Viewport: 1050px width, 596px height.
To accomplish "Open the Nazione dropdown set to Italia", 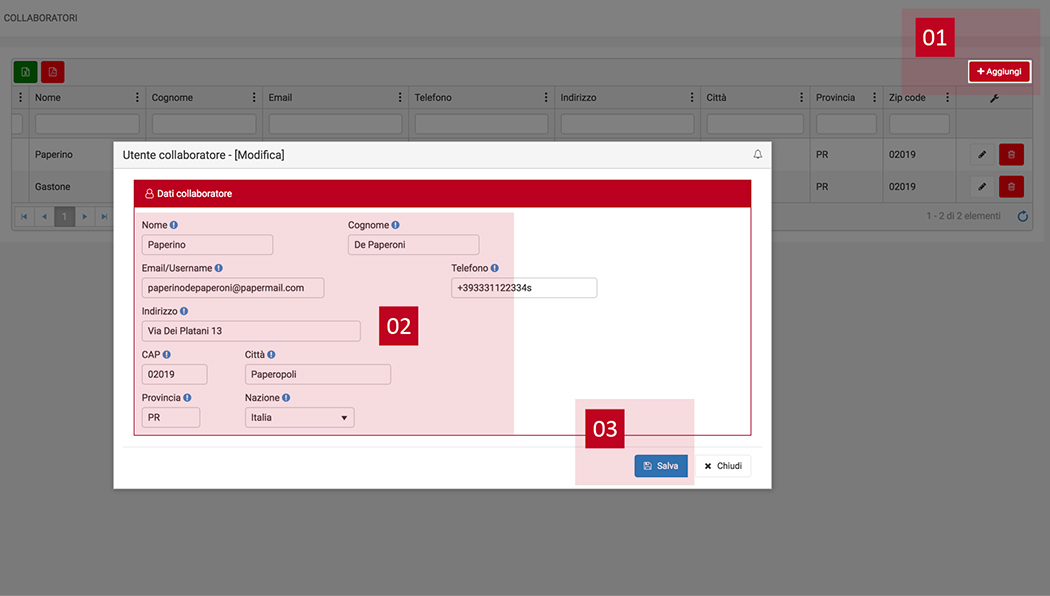I will pyautogui.click(x=299, y=417).
